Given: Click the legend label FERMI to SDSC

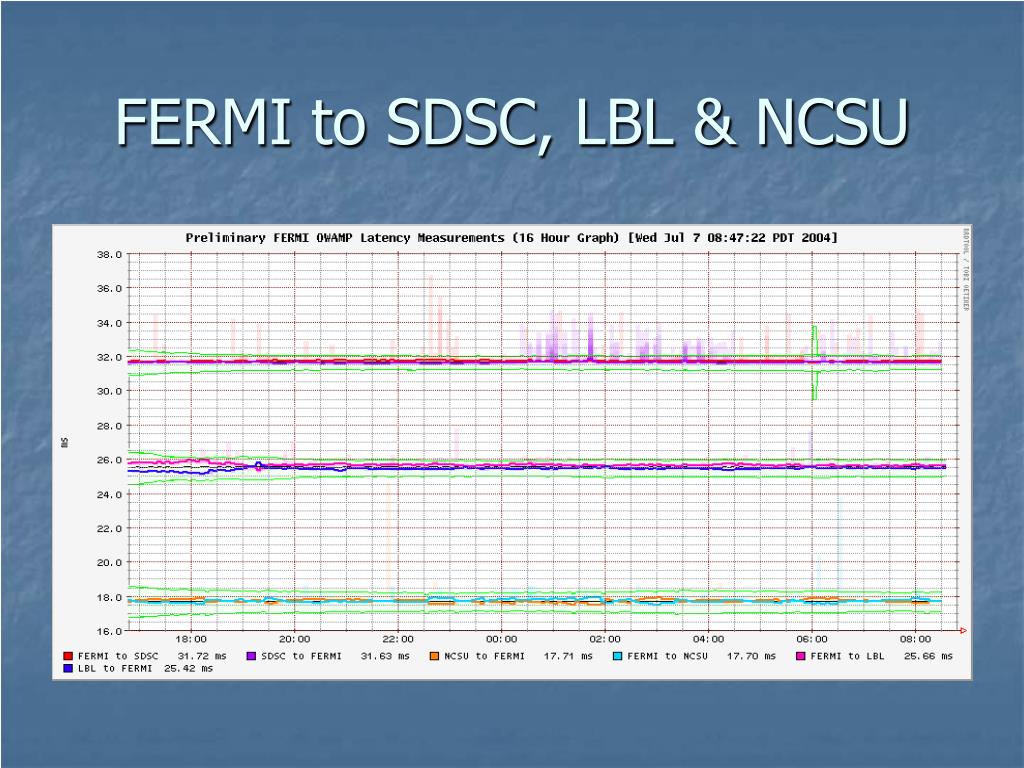Looking at the screenshot, I should tap(118, 656).
